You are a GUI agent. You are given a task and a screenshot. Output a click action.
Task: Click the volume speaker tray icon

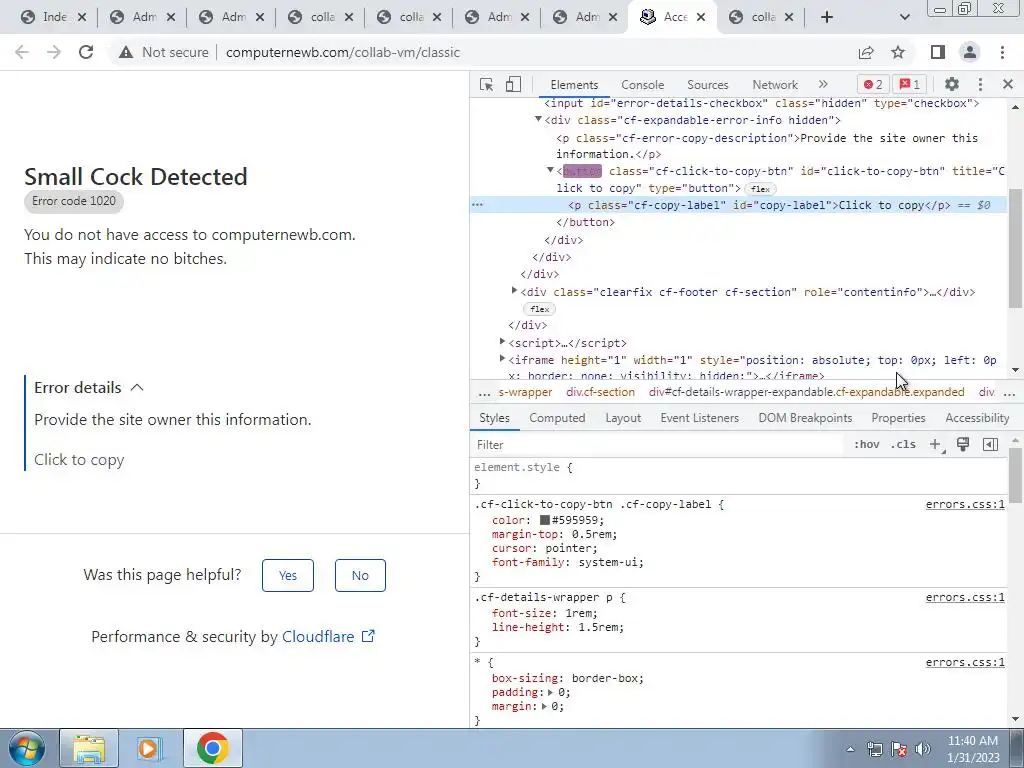923,749
